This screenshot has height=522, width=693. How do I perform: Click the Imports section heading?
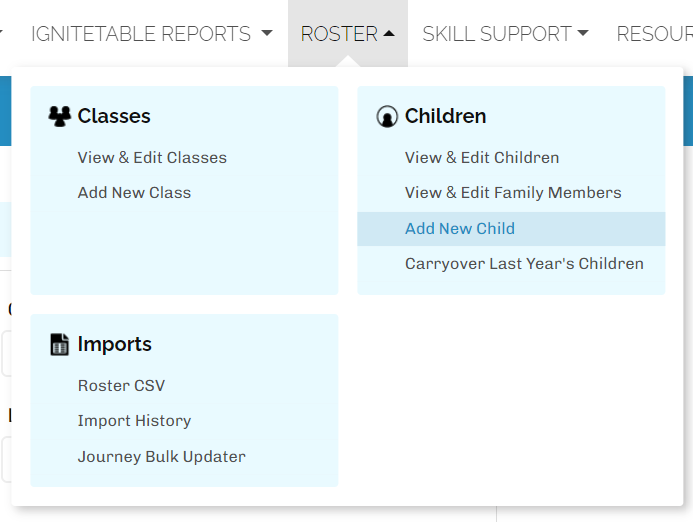115,344
